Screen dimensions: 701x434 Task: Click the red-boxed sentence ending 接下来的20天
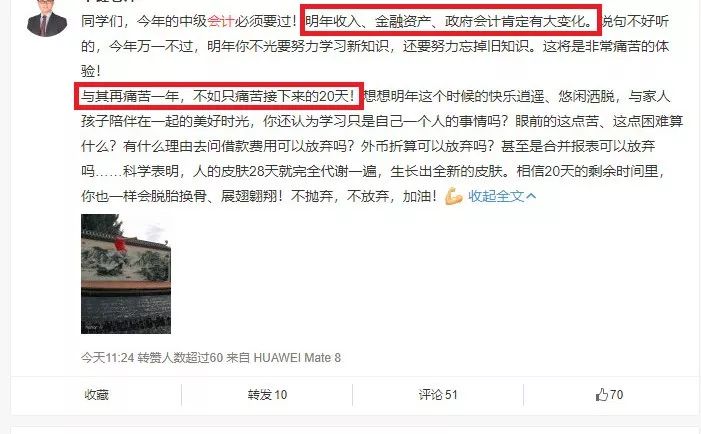pyautogui.click(x=219, y=96)
